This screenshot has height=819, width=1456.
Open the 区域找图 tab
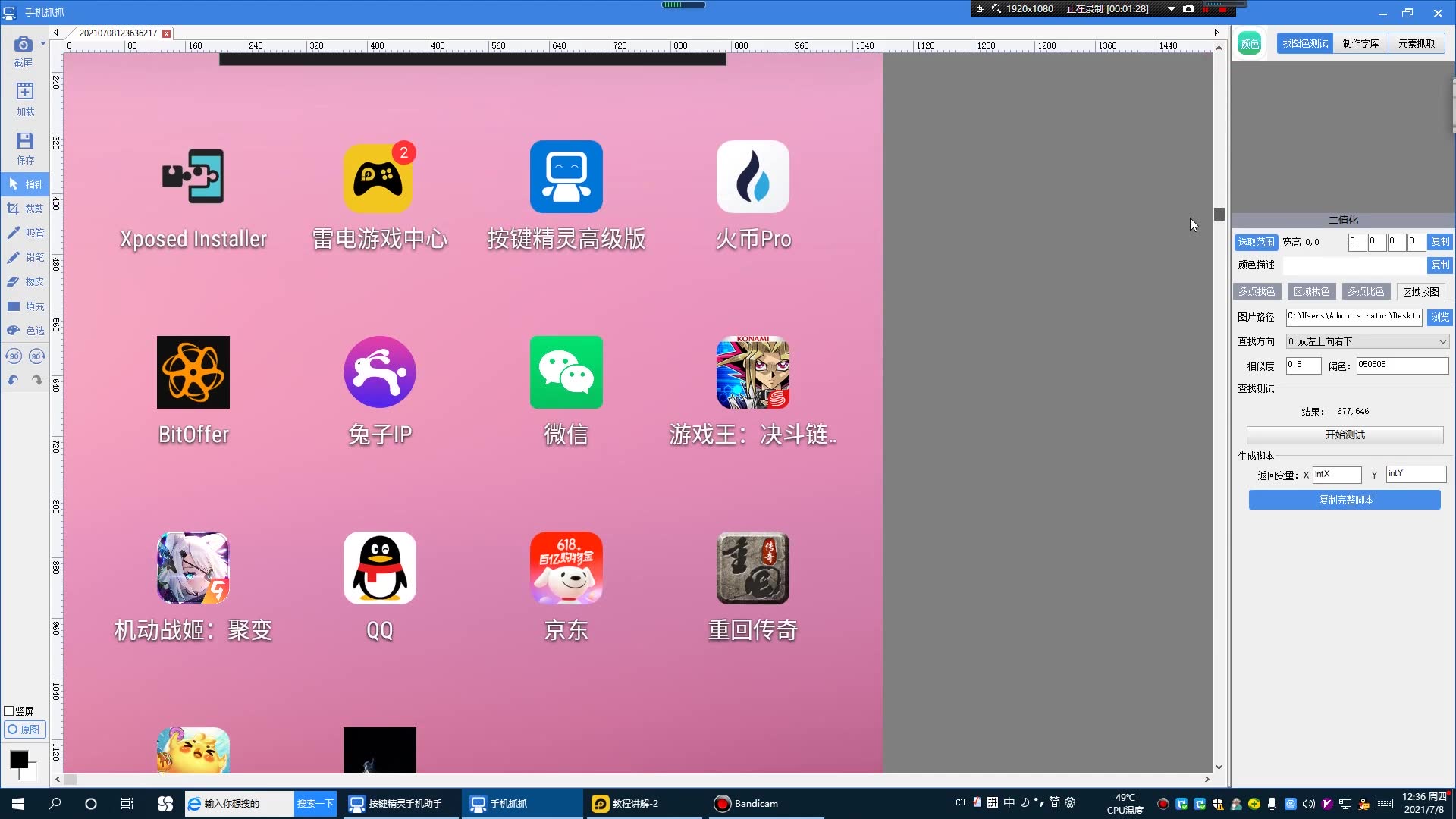[1420, 291]
